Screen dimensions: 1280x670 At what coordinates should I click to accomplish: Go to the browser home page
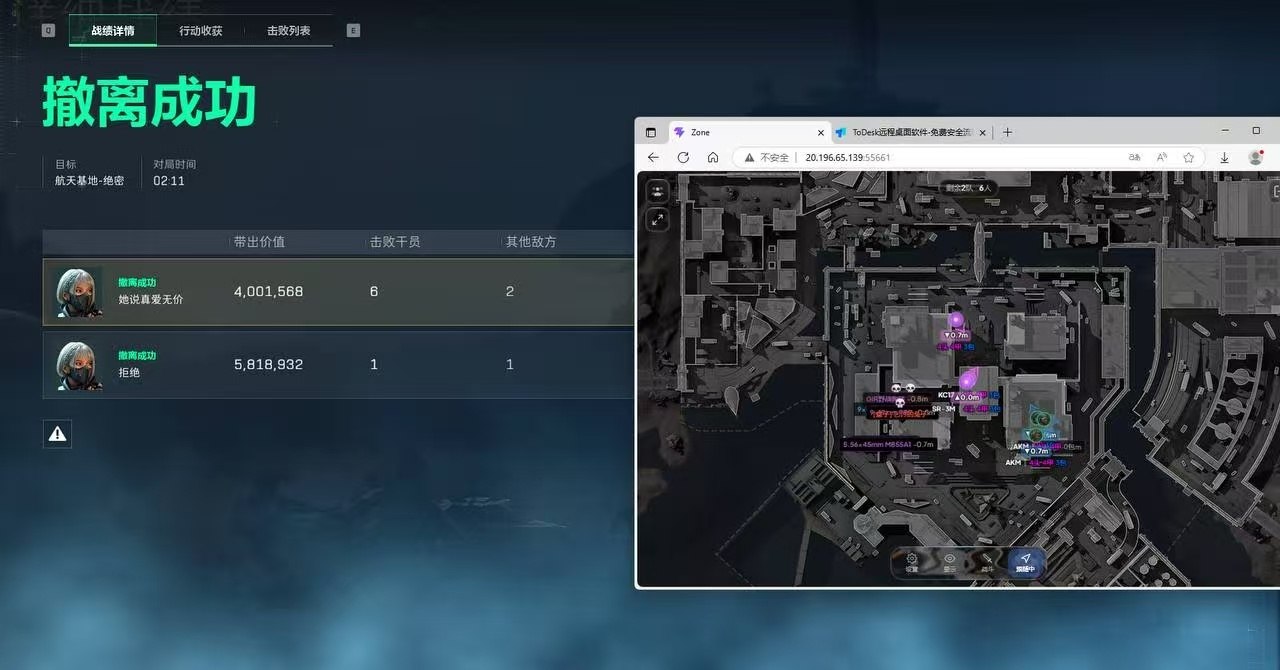(713, 157)
